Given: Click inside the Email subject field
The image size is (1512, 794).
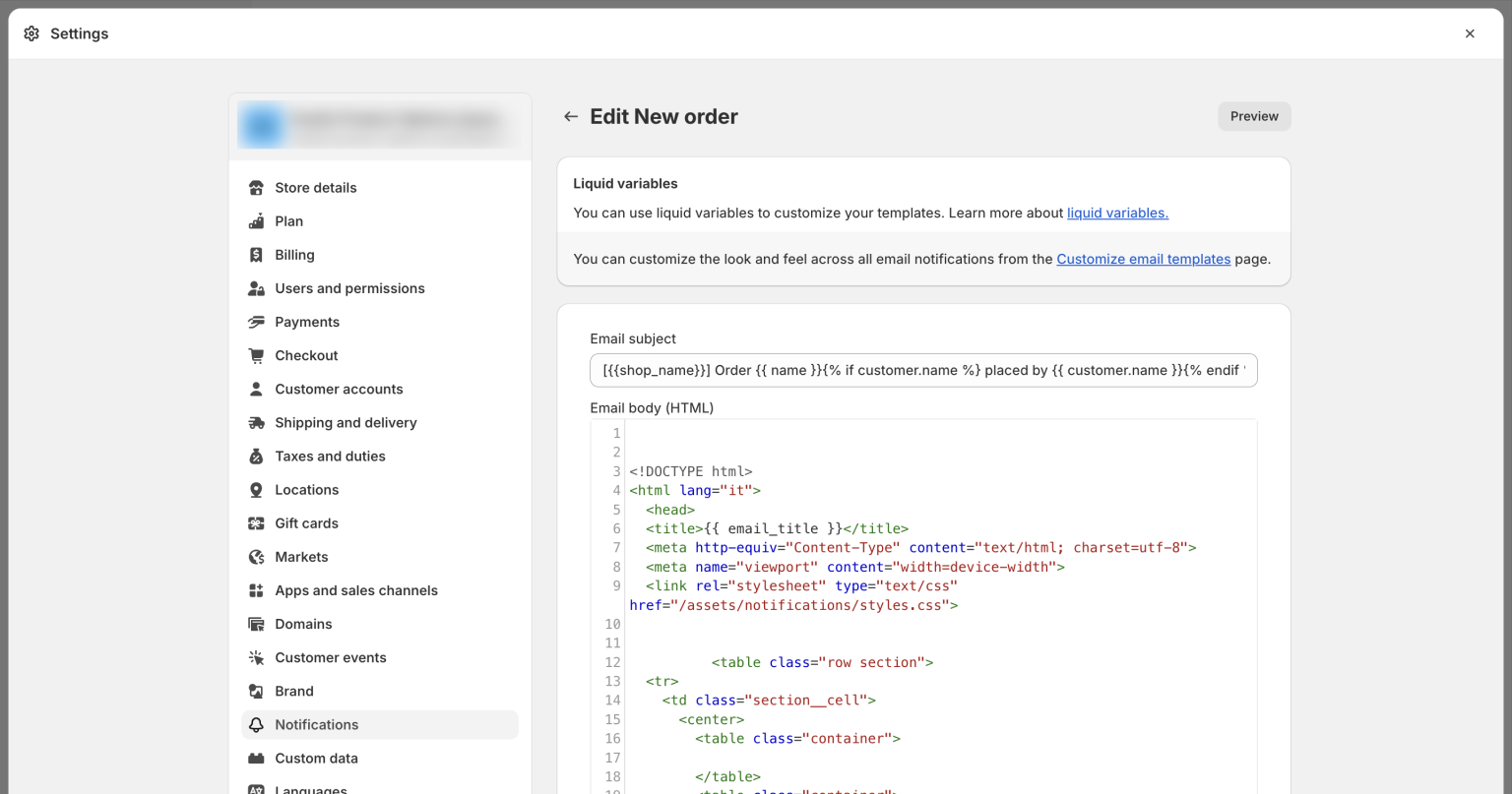Looking at the screenshot, I should point(921,370).
